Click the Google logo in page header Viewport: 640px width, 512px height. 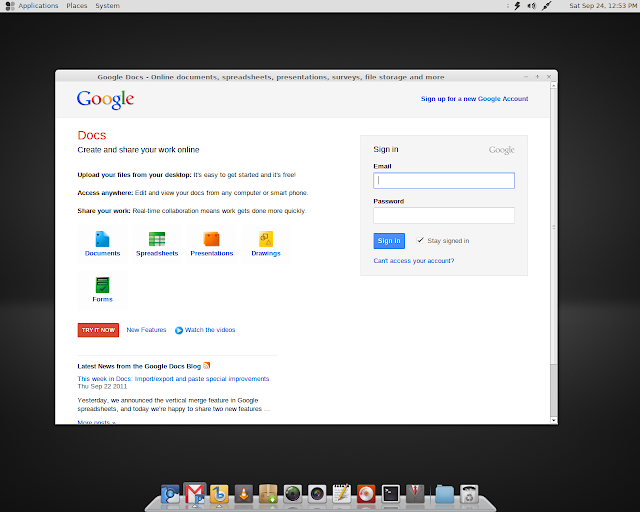105,99
